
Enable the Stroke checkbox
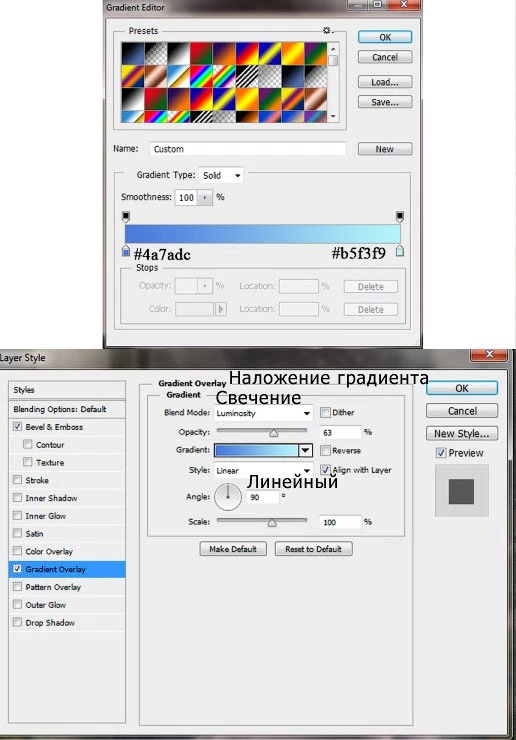tap(17, 479)
